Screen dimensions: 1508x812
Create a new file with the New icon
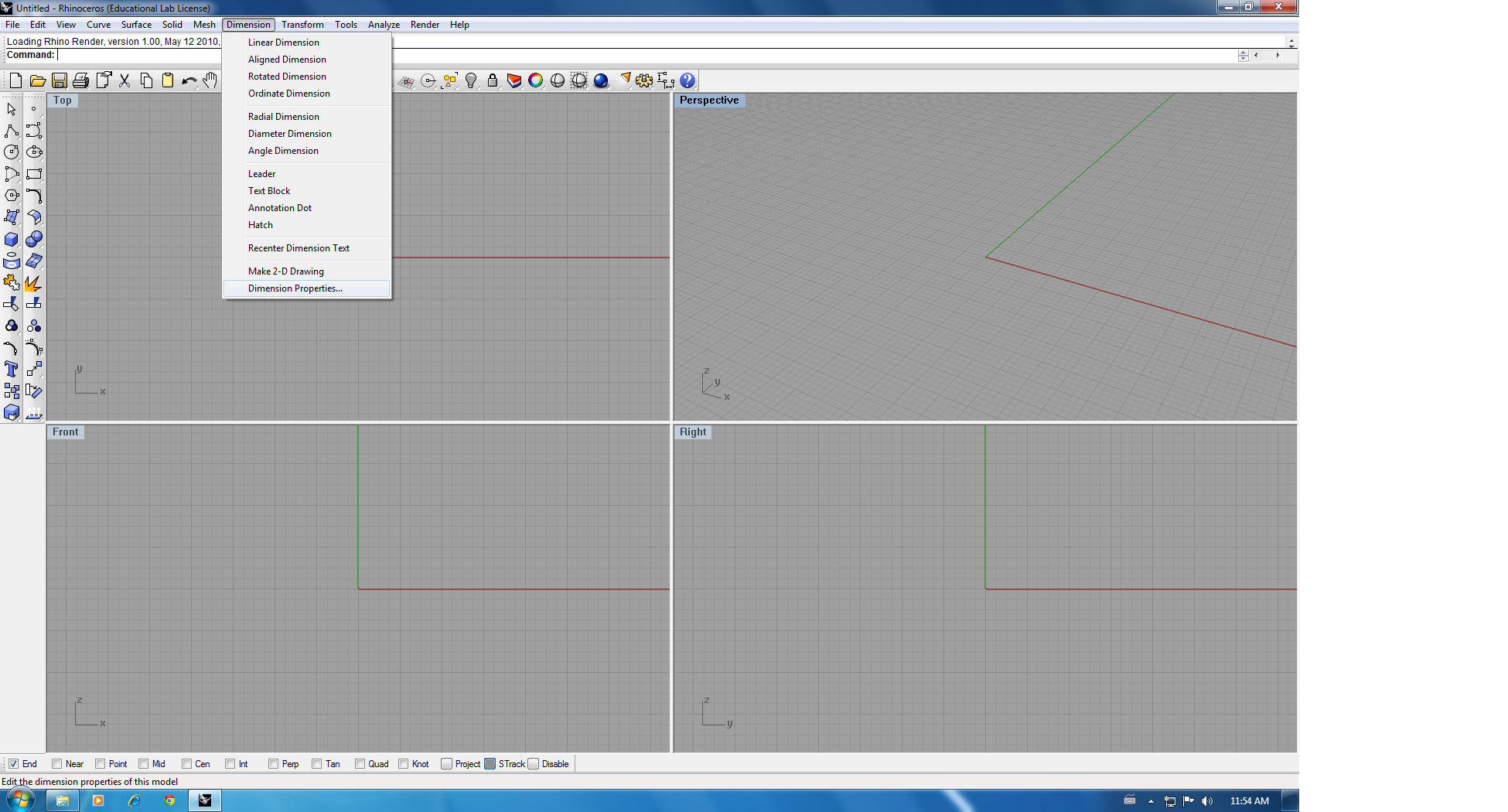pyautogui.click(x=15, y=80)
